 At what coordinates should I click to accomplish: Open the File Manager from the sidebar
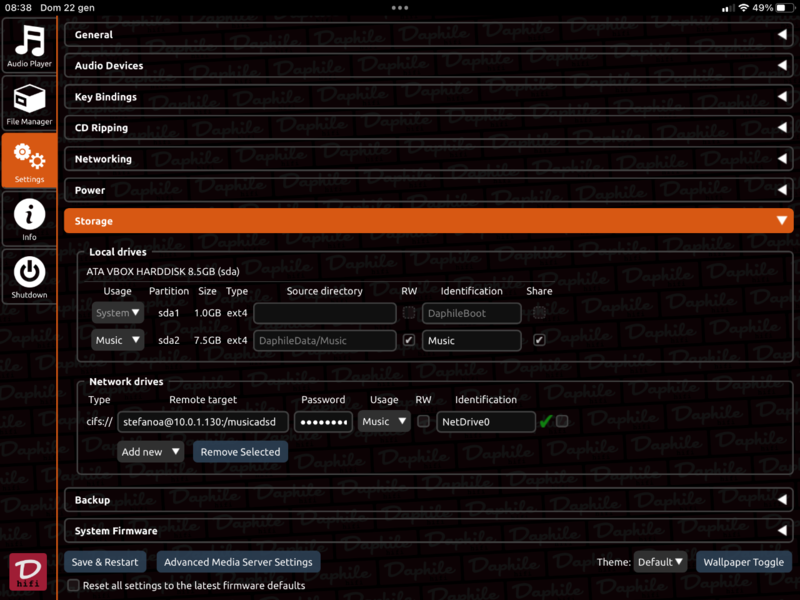[x=29, y=103]
